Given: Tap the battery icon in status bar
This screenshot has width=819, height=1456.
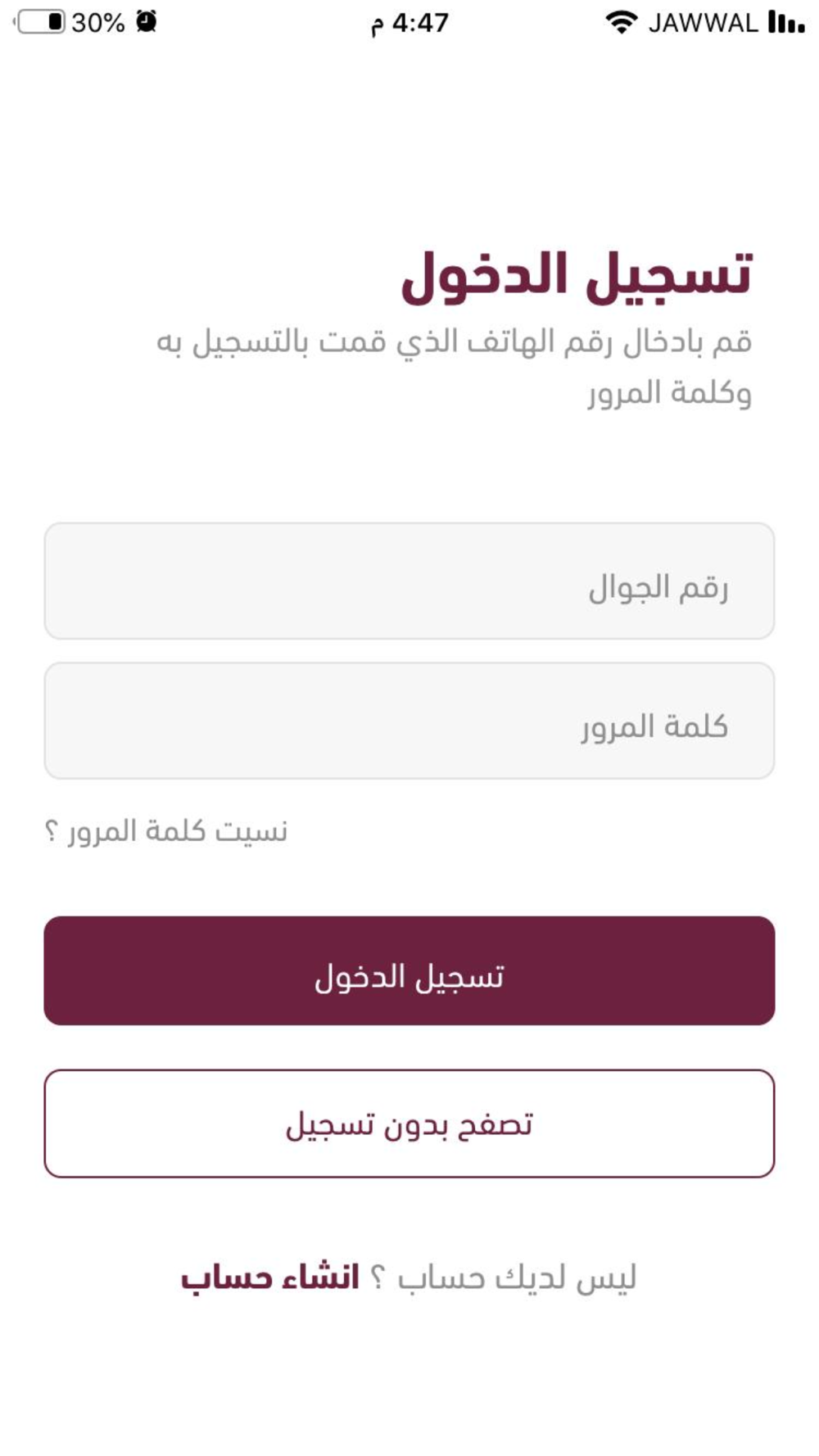Looking at the screenshot, I should (39, 22).
